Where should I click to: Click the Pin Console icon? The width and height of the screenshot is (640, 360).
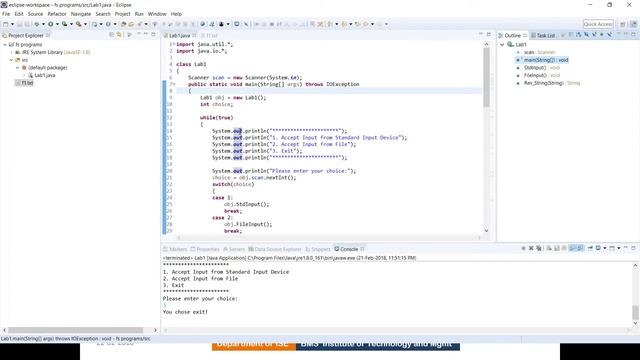(x=590, y=248)
